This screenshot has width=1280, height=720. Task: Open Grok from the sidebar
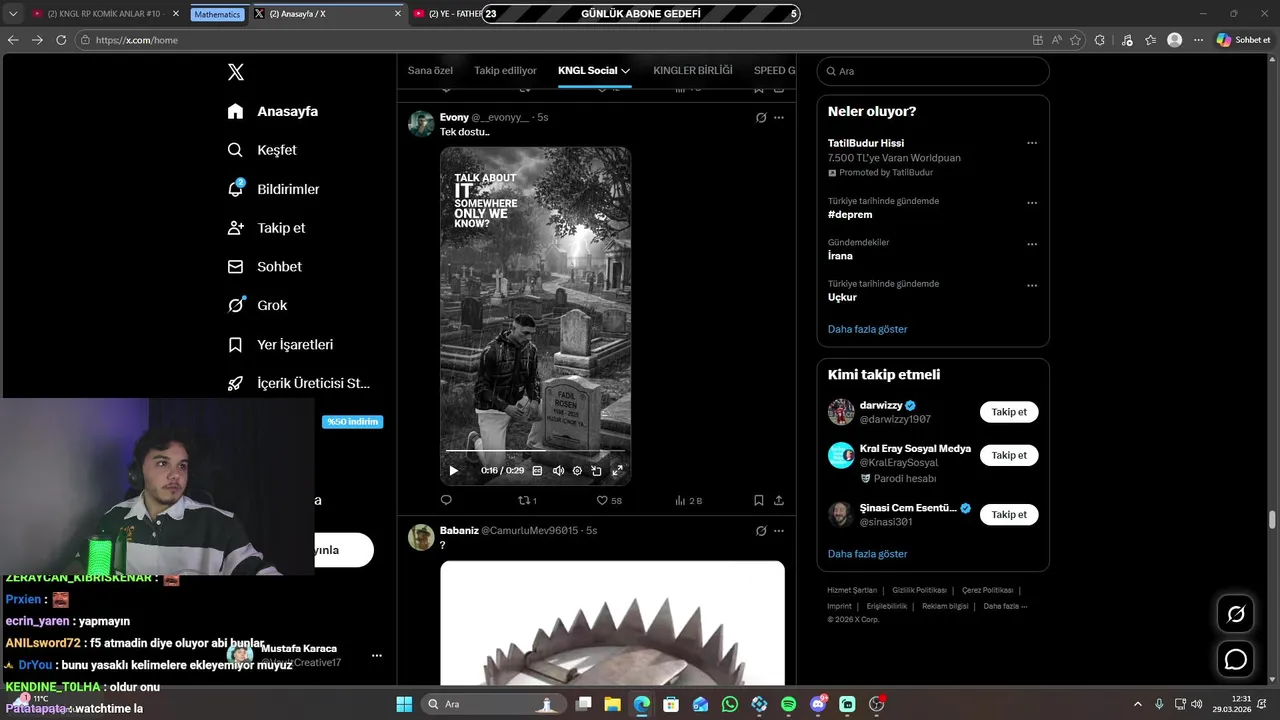[257, 305]
